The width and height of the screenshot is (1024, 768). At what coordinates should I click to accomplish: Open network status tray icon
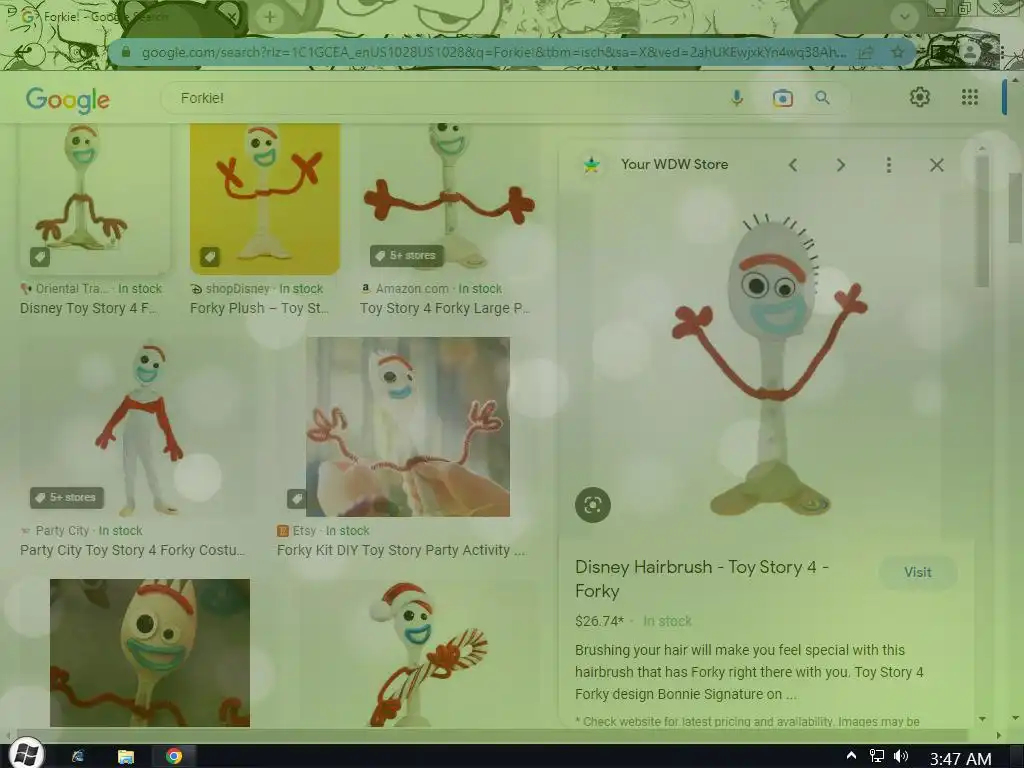(x=876, y=756)
